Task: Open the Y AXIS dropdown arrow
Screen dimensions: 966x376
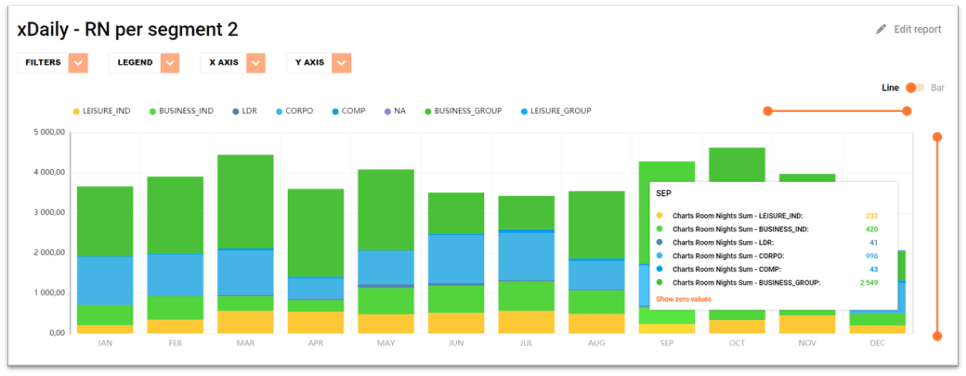Action: [341, 63]
